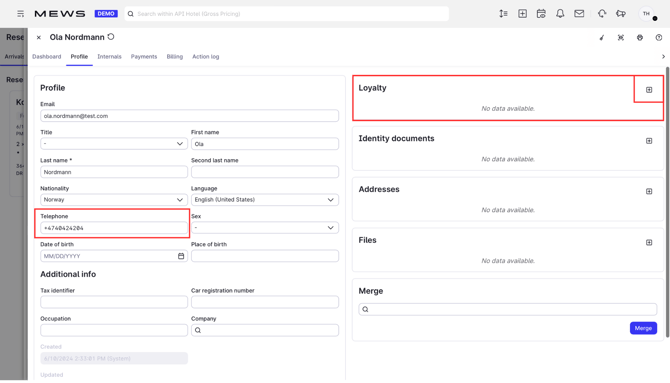Click the Second last name field

pos(265,172)
